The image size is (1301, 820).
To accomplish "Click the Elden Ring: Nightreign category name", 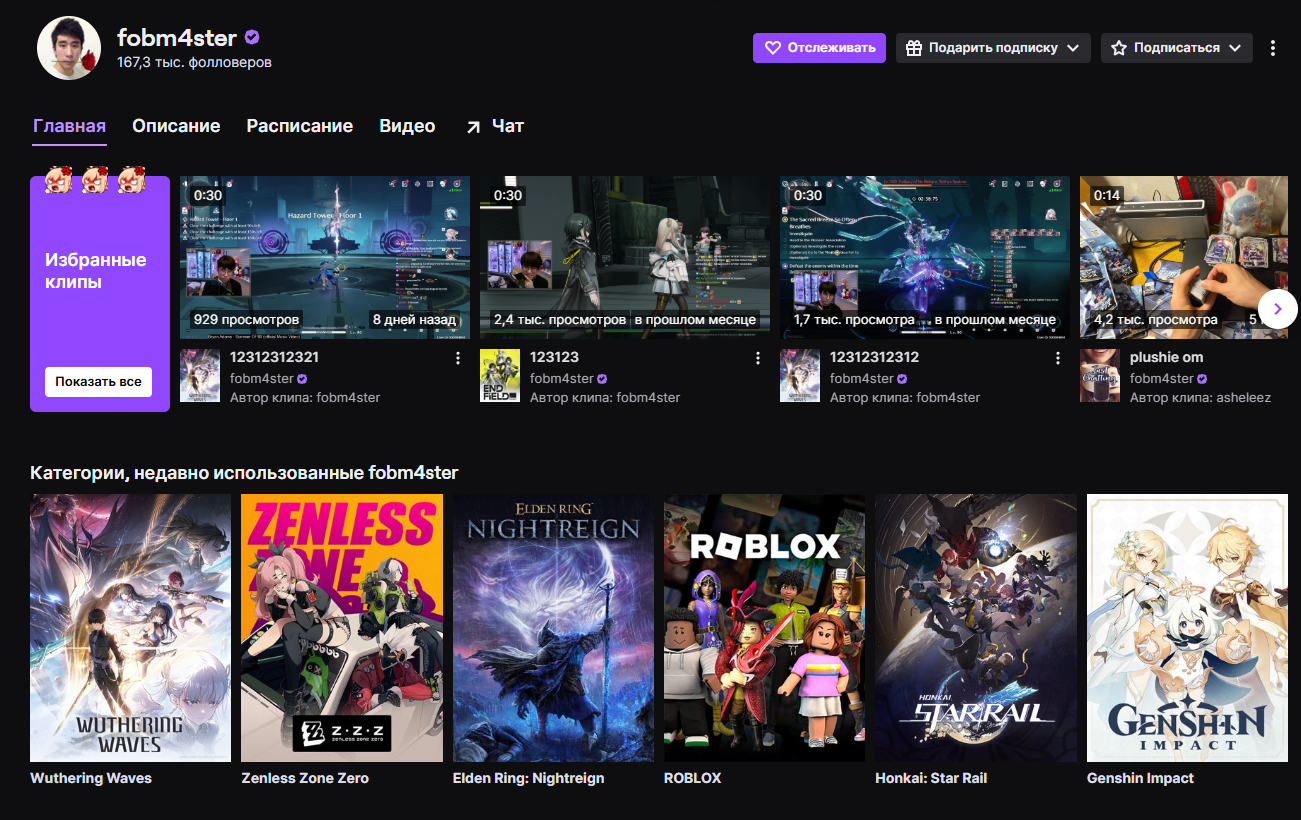I will tap(529, 778).
